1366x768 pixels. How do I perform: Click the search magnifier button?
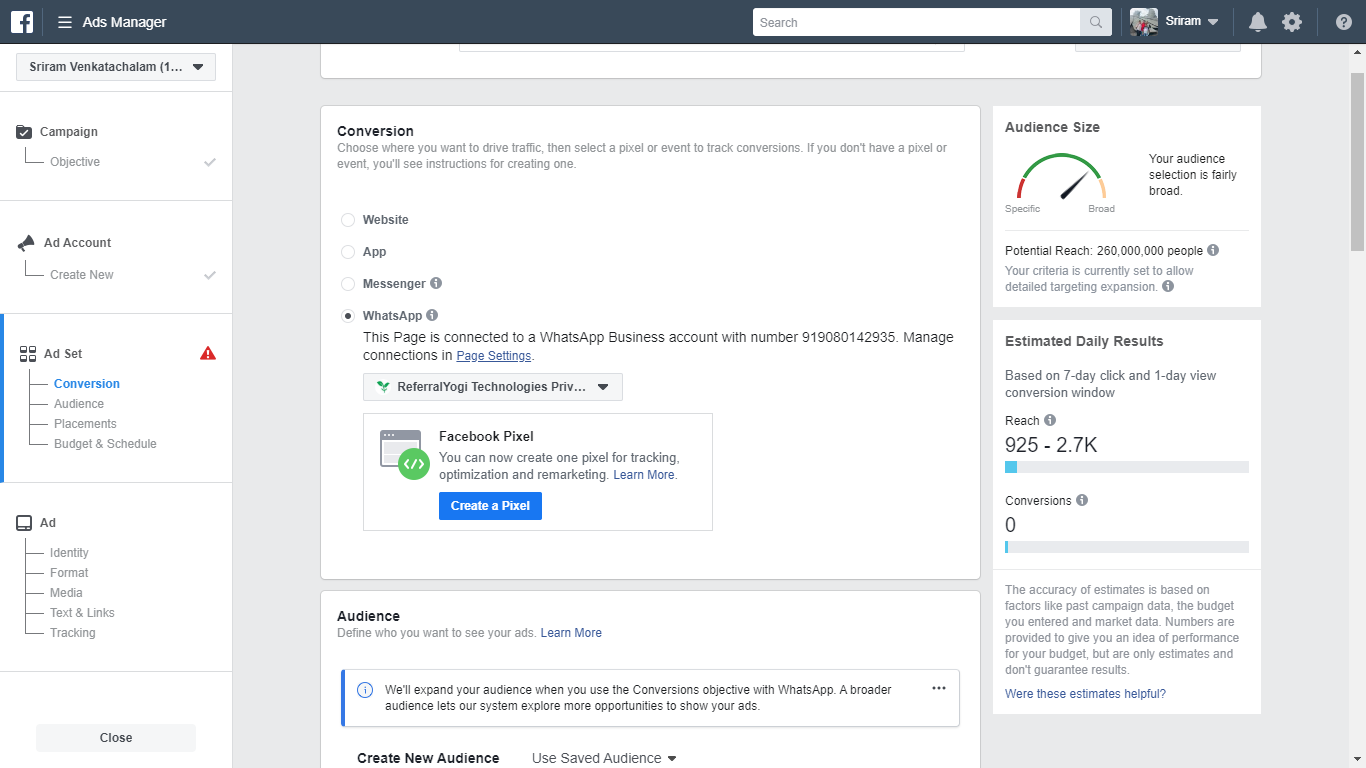[1095, 22]
